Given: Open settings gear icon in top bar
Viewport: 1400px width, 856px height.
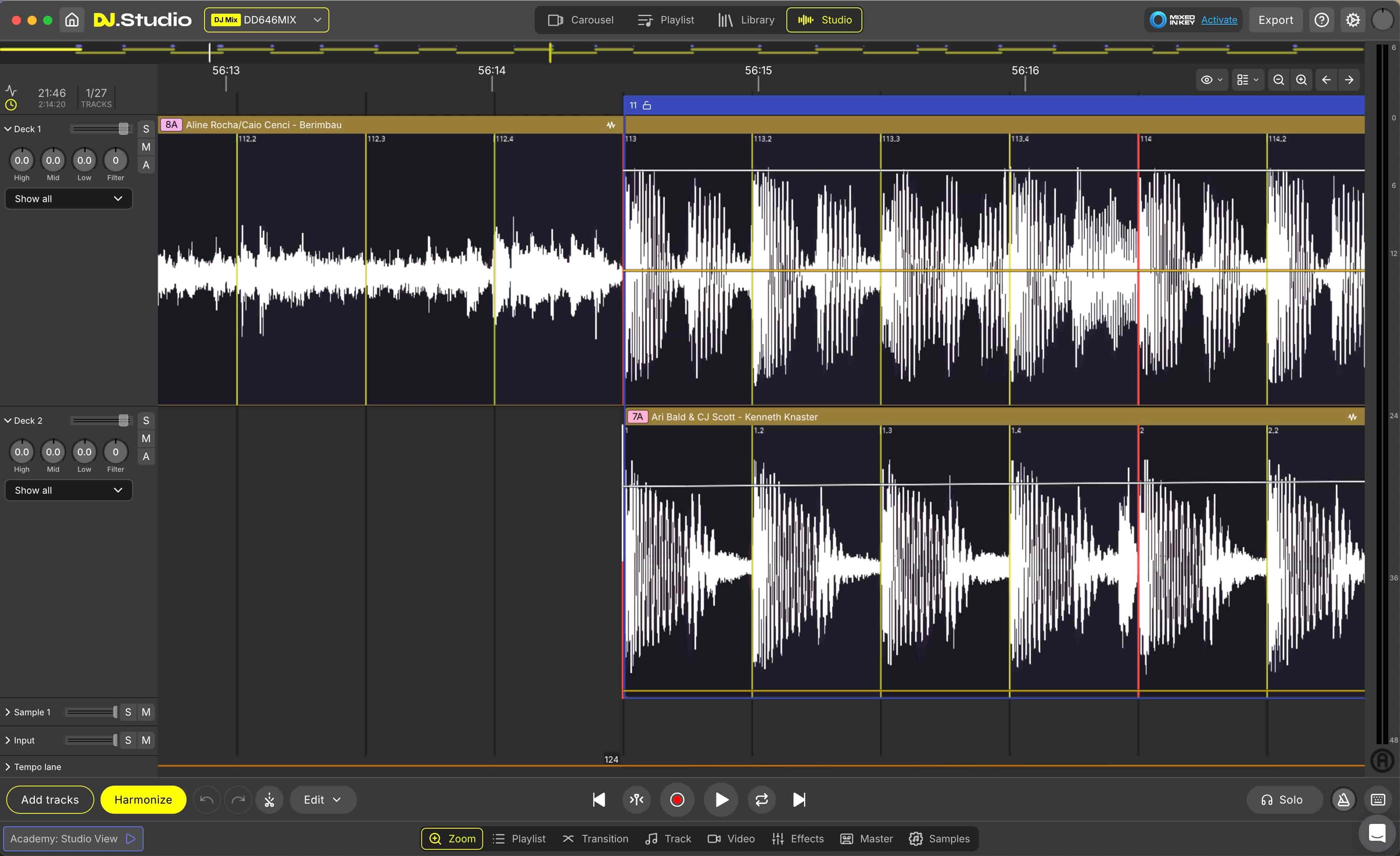Looking at the screenshot, I should click(1353, 20).
